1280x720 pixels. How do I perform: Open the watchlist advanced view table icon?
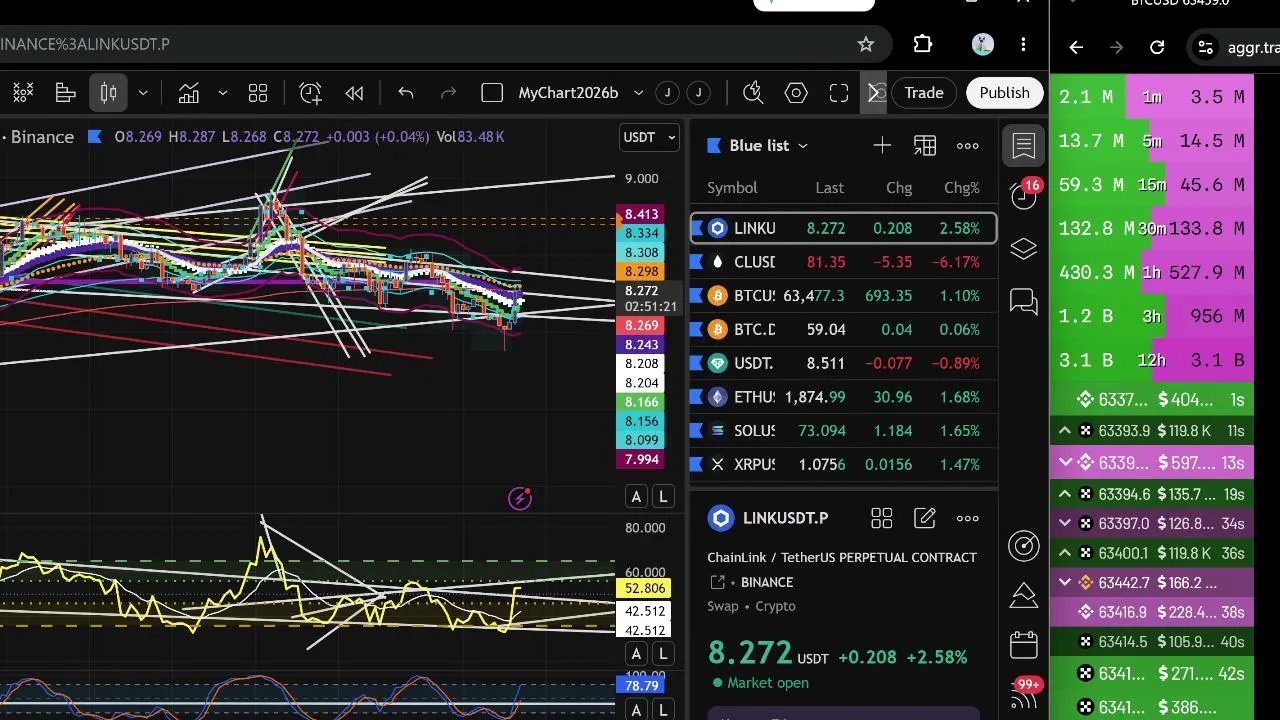(925, 146)
